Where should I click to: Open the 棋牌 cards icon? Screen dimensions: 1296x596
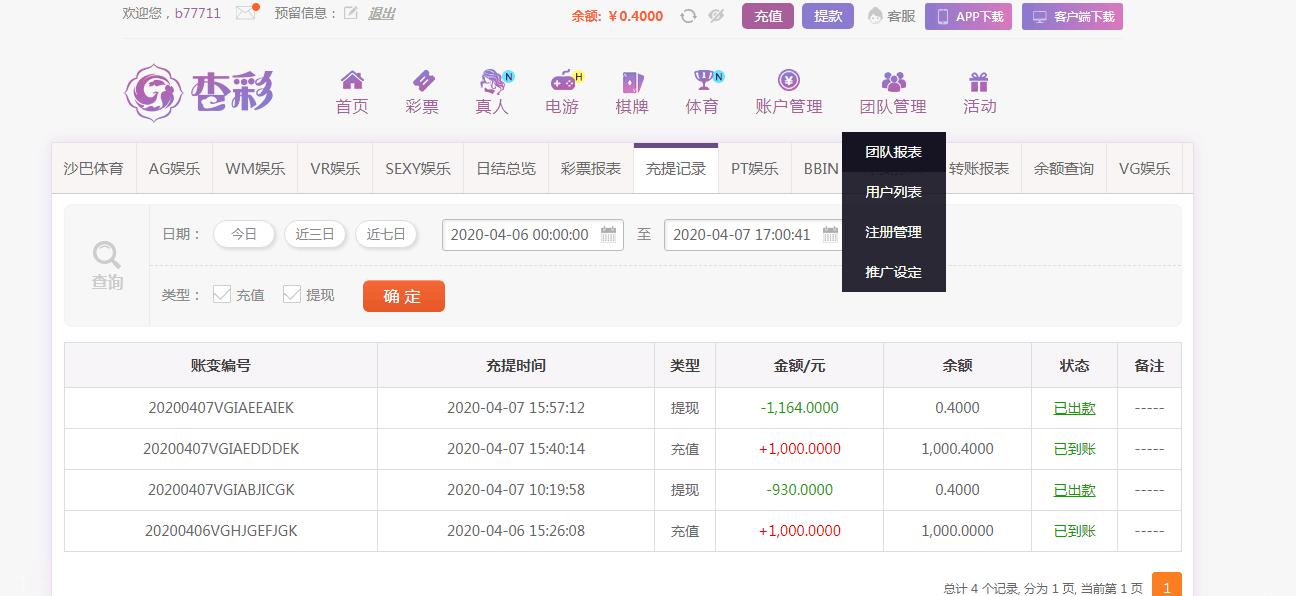click(632, 81)
